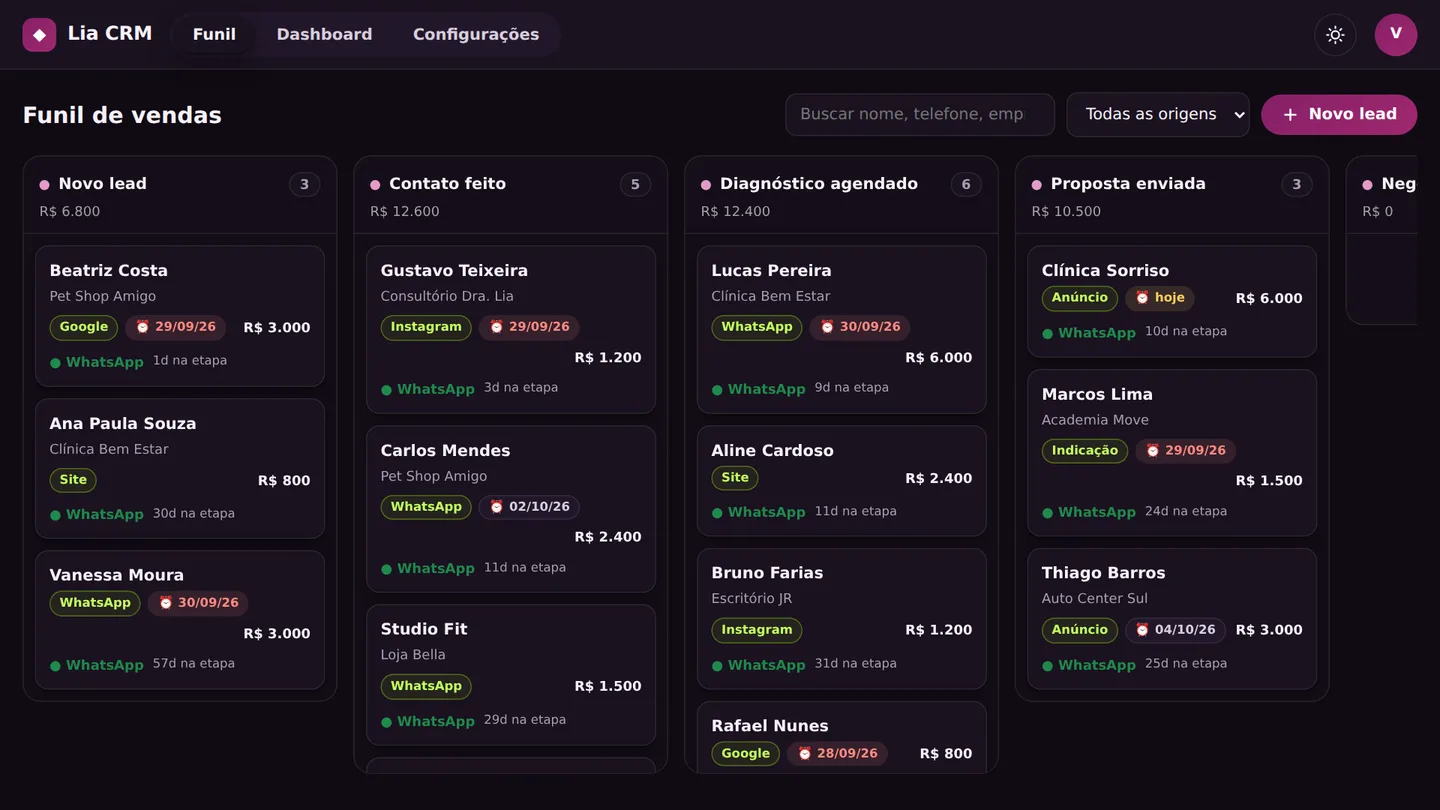Viewport: 1440px width, 810px height.
Task: Open Beatriz Costa lead card
Action: tap(180, 316)
